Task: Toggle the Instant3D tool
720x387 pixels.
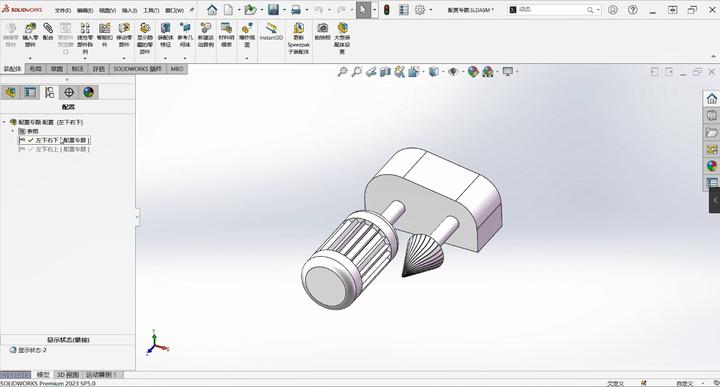Action: (271, 28)
